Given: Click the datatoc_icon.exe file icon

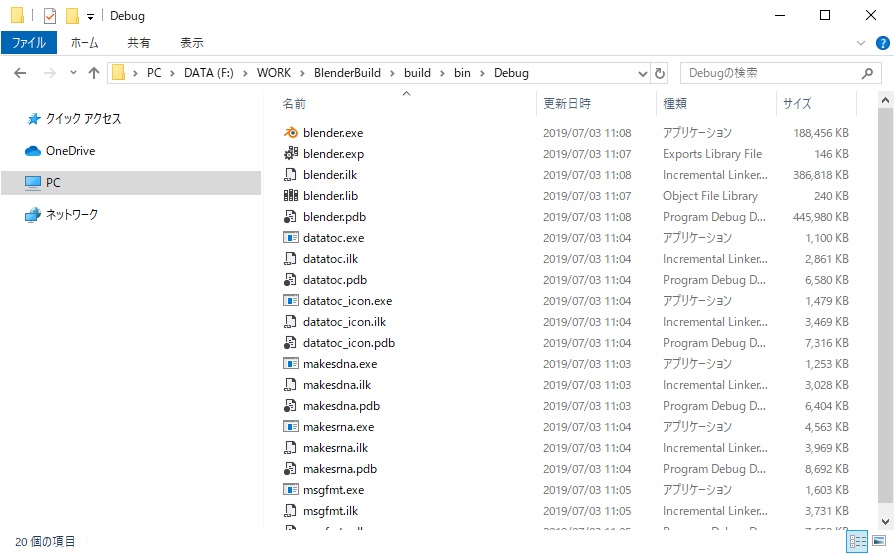Looking at the screenshot, I should [x=291, y=301].
